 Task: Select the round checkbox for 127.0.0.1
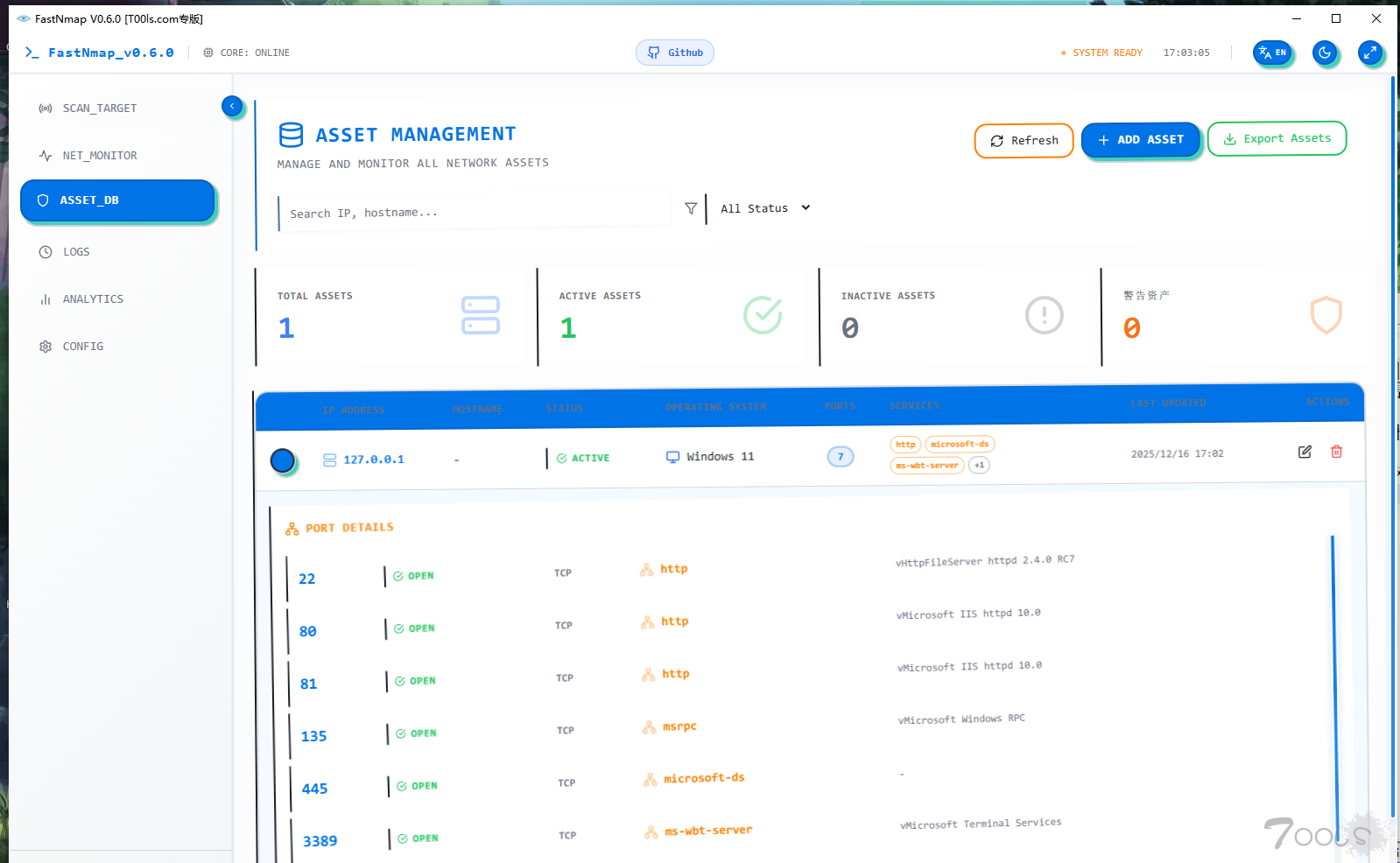pyautogui.click(x=283, y=460)
